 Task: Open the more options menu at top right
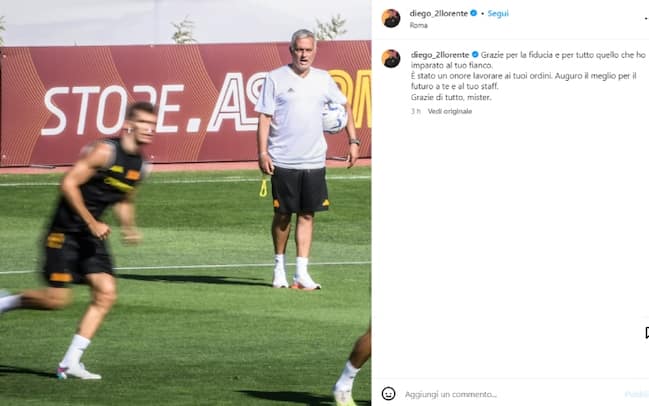tap(646, 18)
